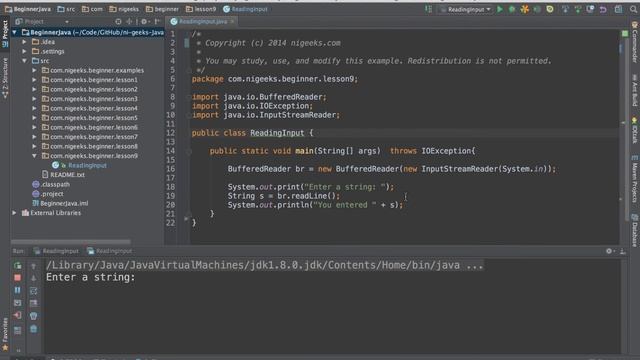Click ReadingInput in the navigation breadcrumb
Screen dimensions: 640x360
tap(245, 9)
